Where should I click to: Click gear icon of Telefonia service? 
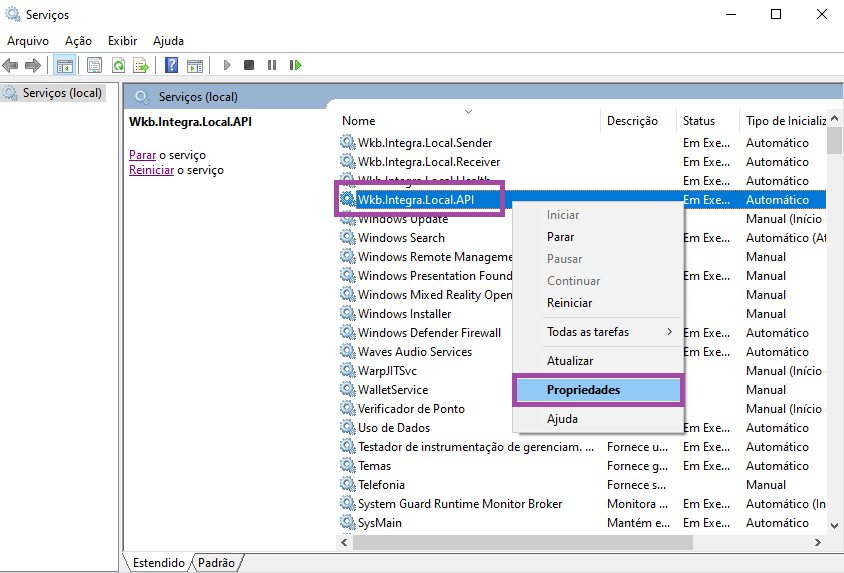coord(348,484)
